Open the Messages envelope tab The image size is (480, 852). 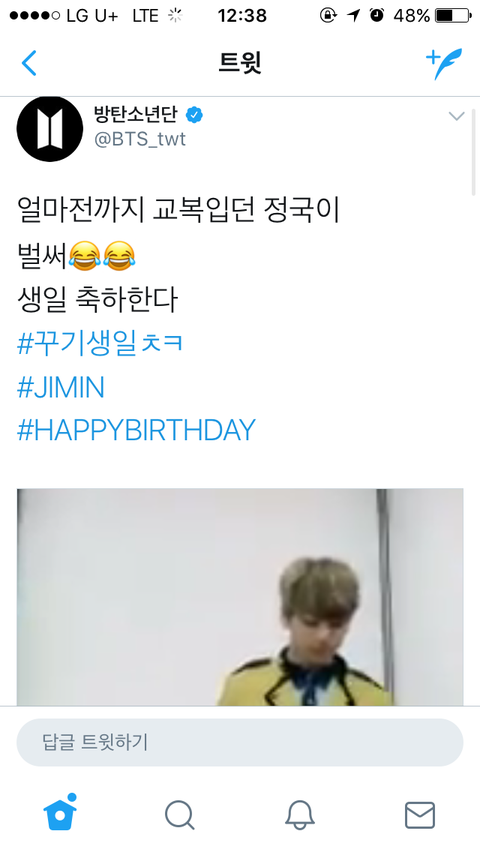(420, 815)
